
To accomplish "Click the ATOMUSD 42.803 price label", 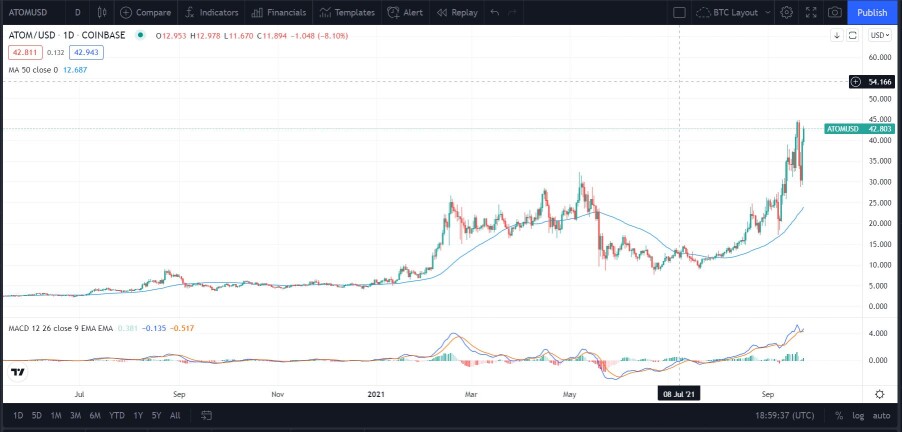I will 859,129.
